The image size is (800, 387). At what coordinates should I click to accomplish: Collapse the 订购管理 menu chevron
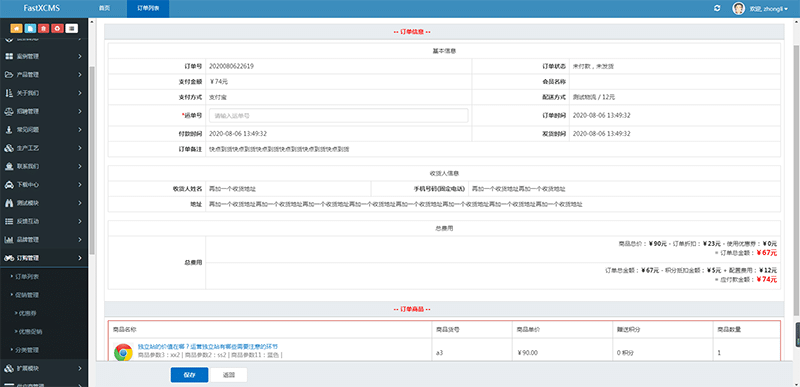coord(80,258)
